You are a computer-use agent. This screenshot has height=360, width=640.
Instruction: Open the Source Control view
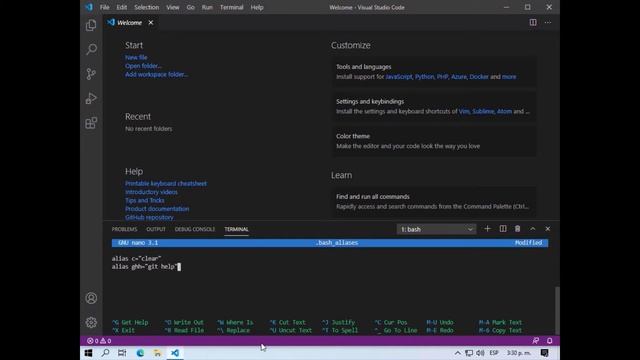(91, 74)
